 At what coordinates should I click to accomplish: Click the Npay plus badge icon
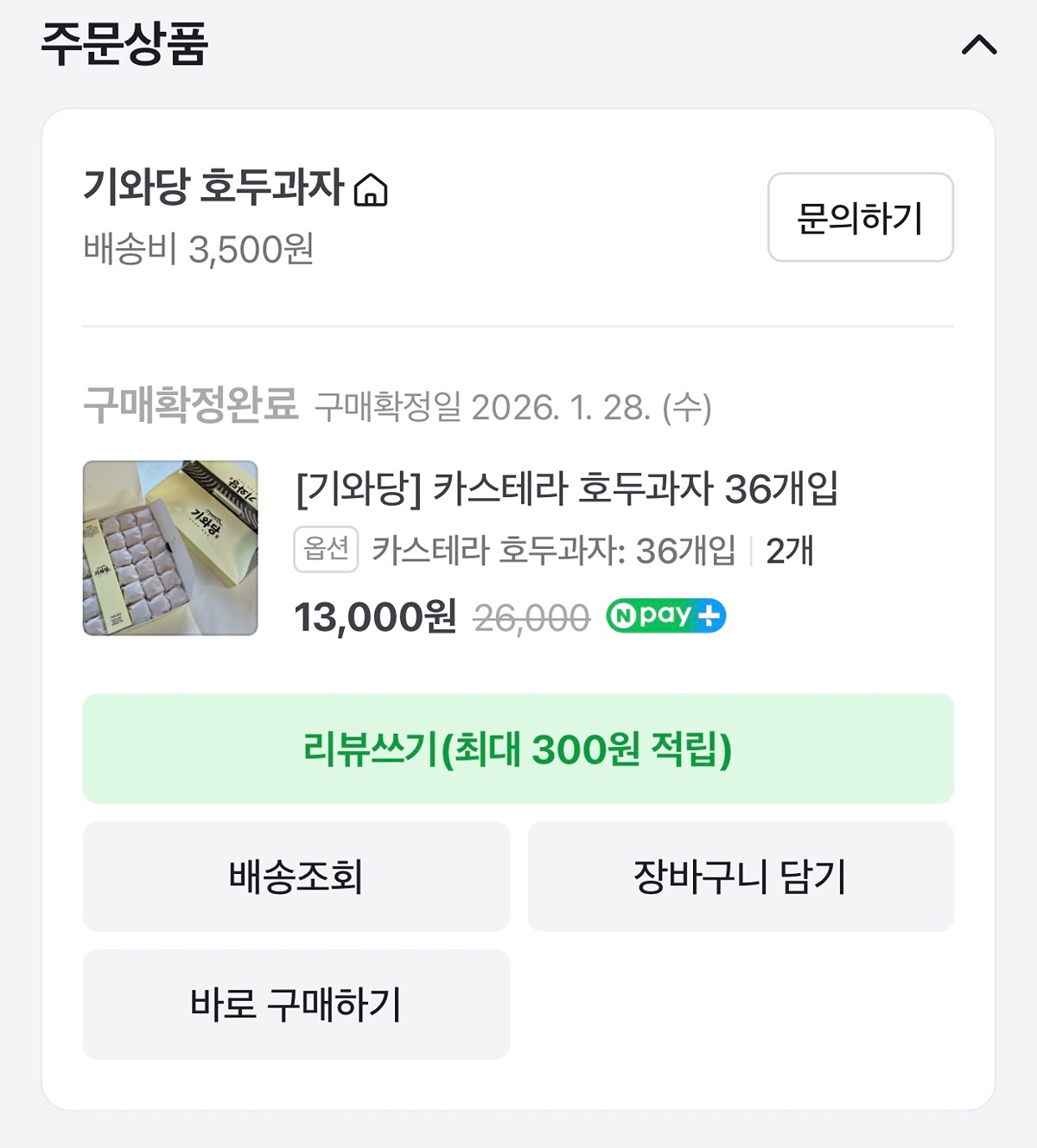click(665, 616)
